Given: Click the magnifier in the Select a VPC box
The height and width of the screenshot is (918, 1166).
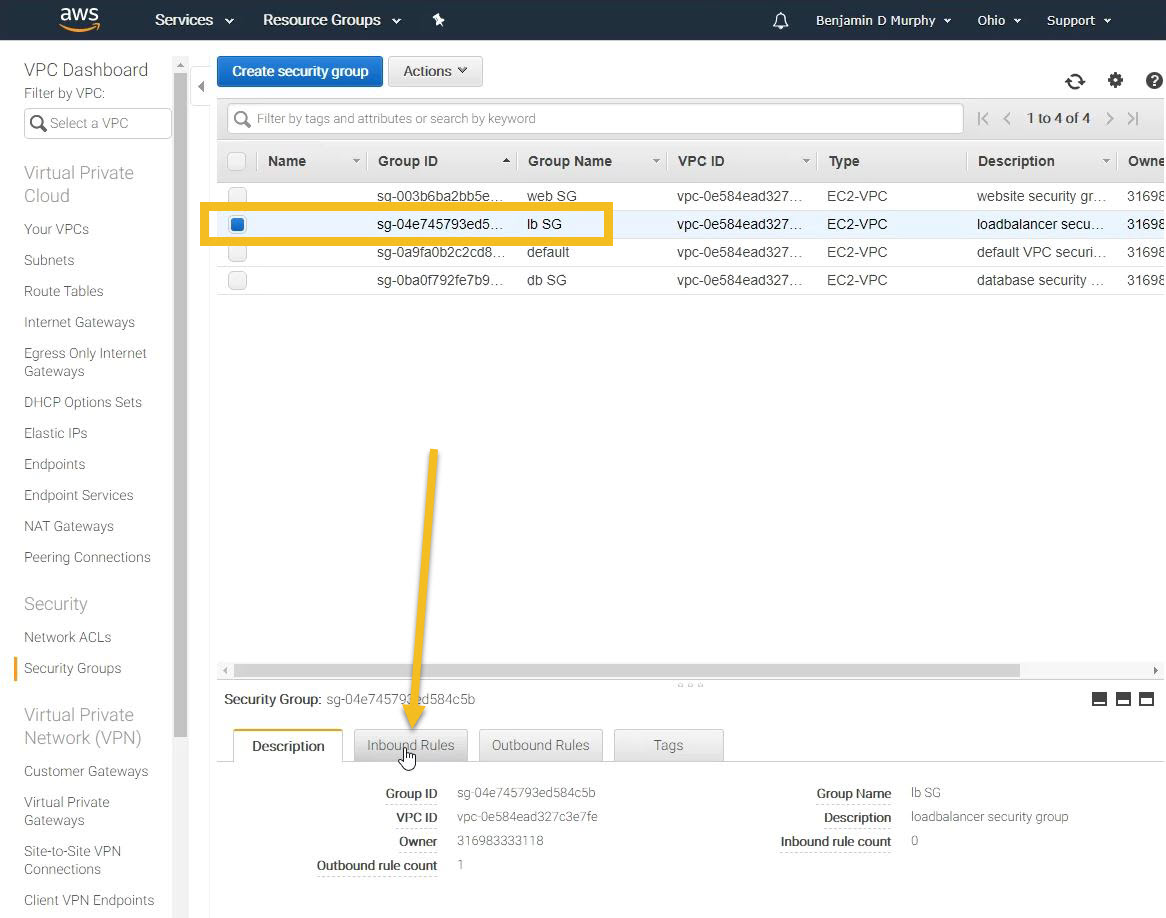Looking at the screenshot, I should (x=38, y=123).
